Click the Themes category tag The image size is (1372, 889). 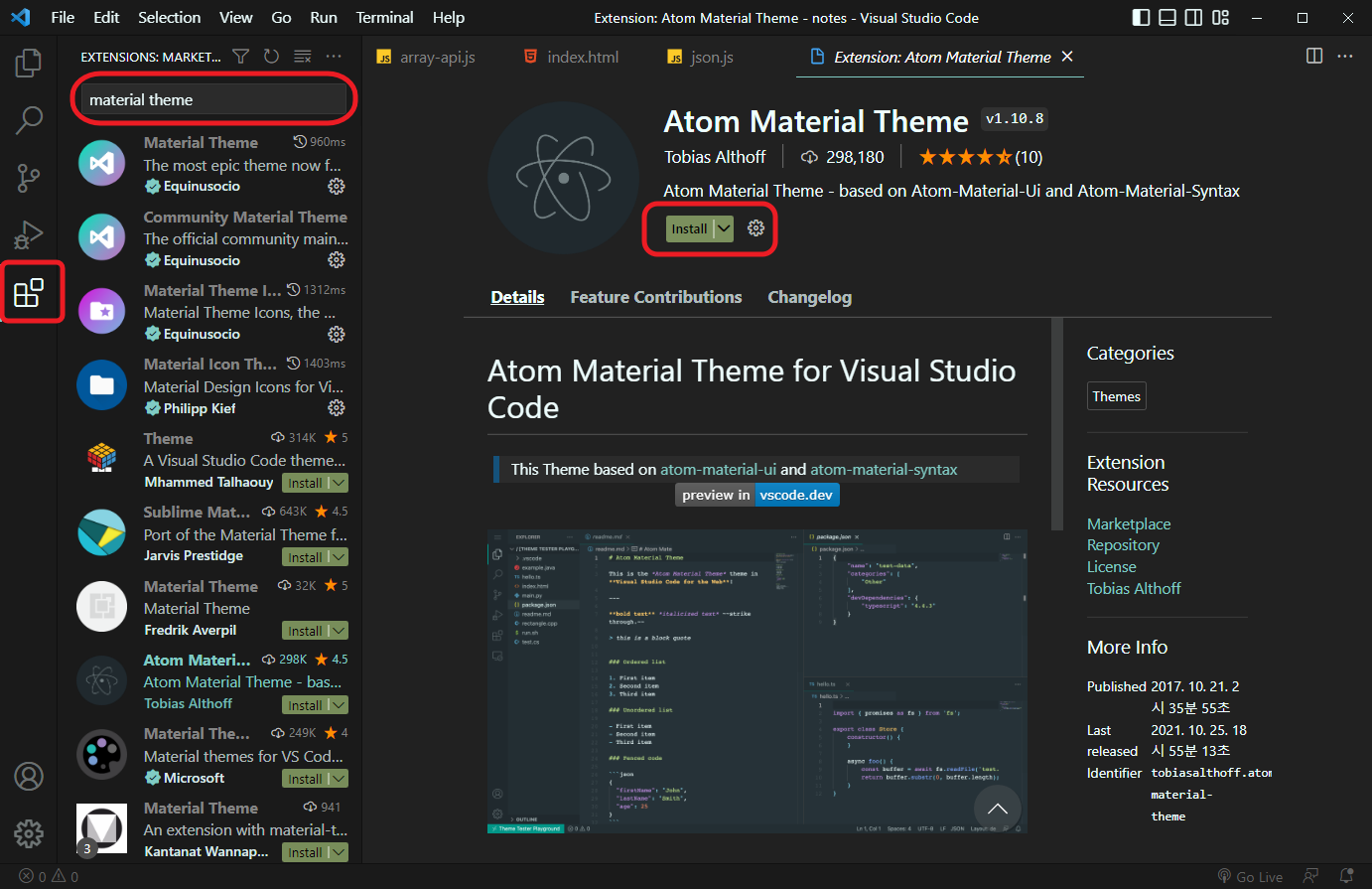point(1117,396)
